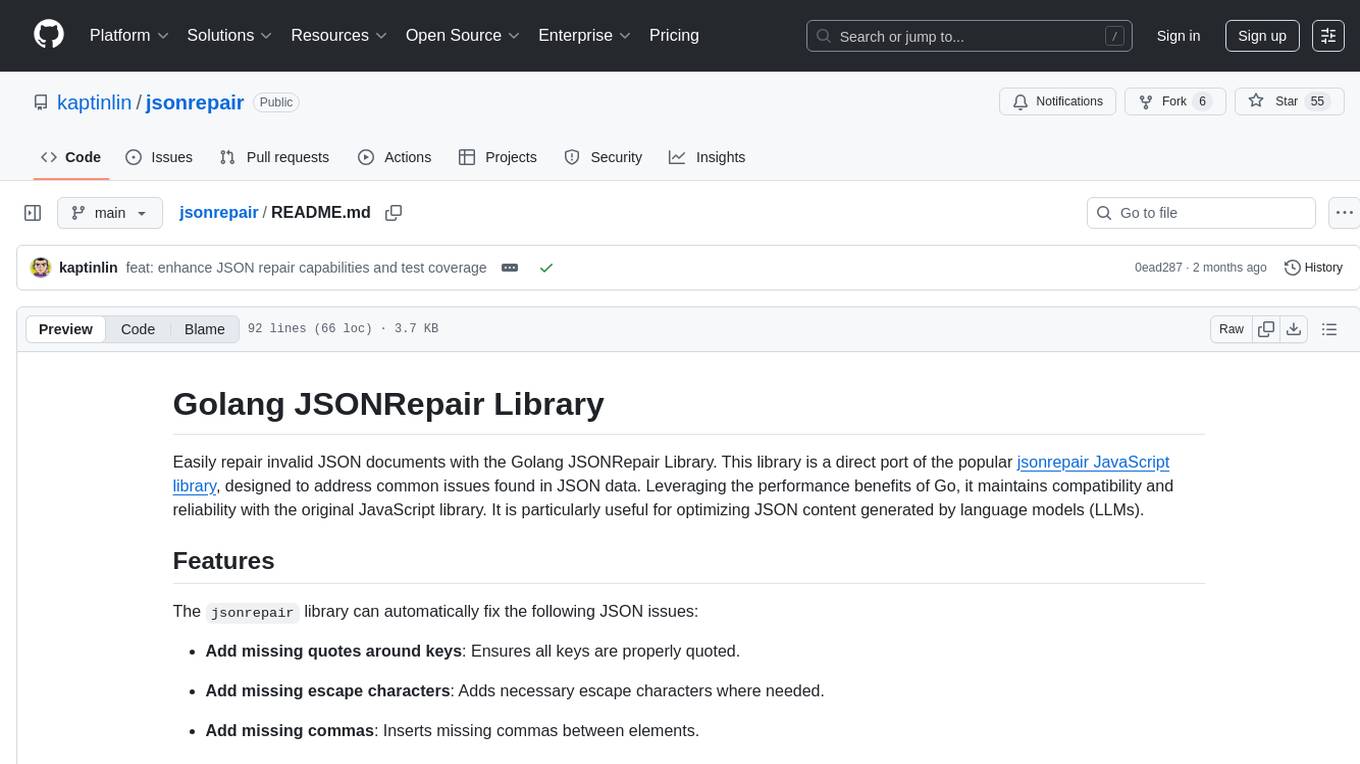
Task: Expand the Enterprise menu
Action: [584, 35]
